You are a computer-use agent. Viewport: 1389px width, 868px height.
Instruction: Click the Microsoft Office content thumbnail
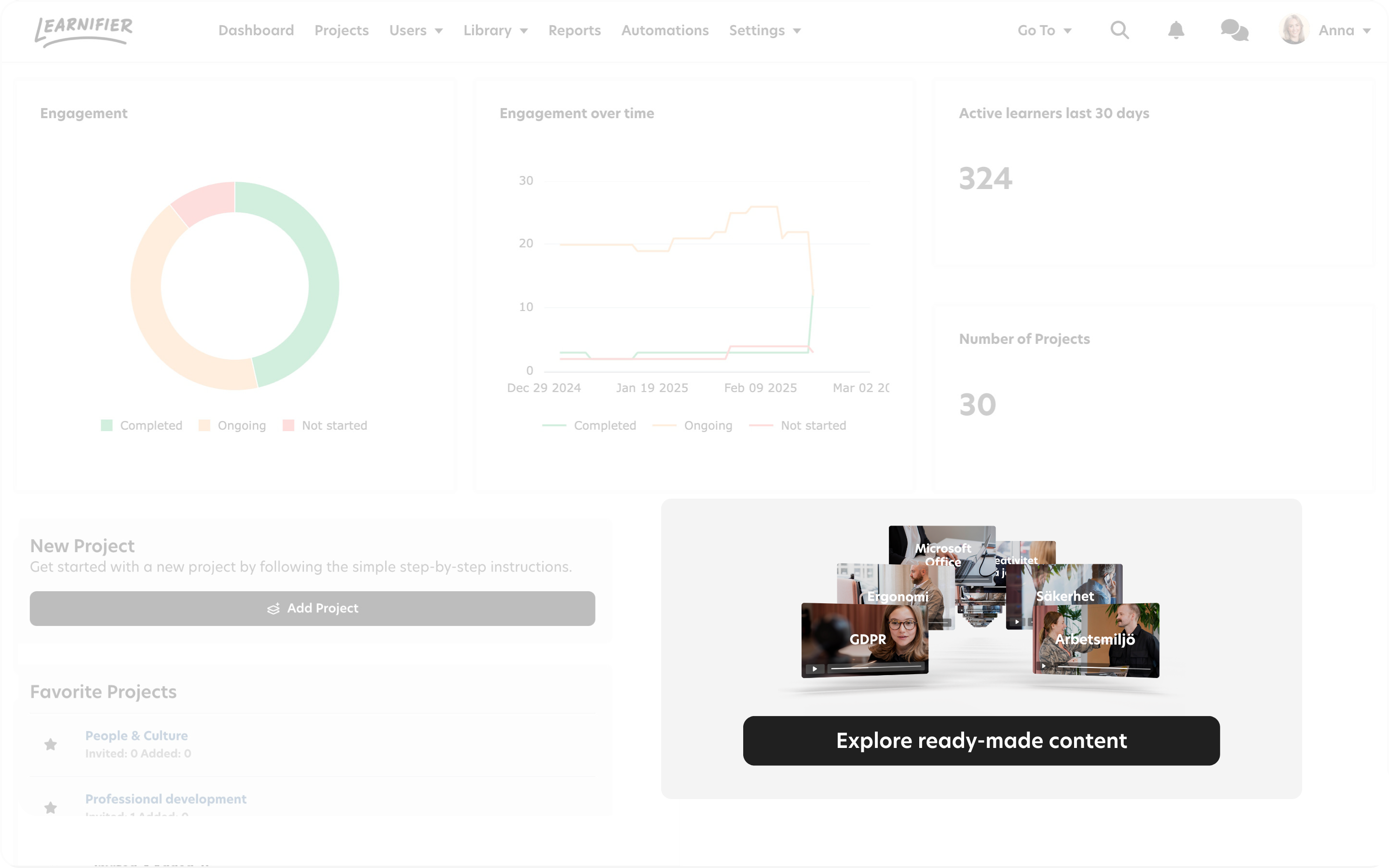point(942,545)
